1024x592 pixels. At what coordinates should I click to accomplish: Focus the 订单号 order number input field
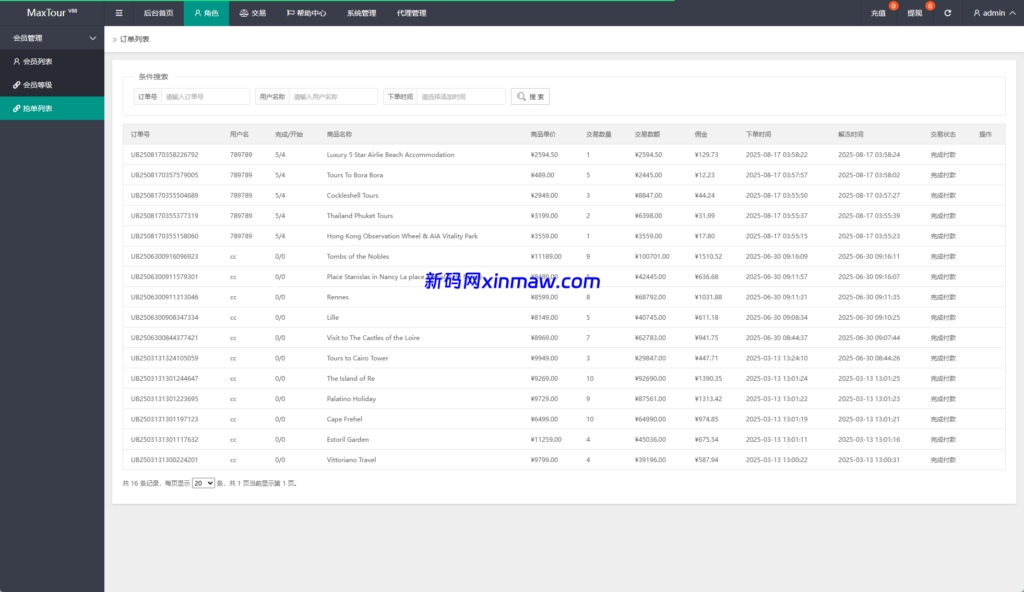(205, 97)
